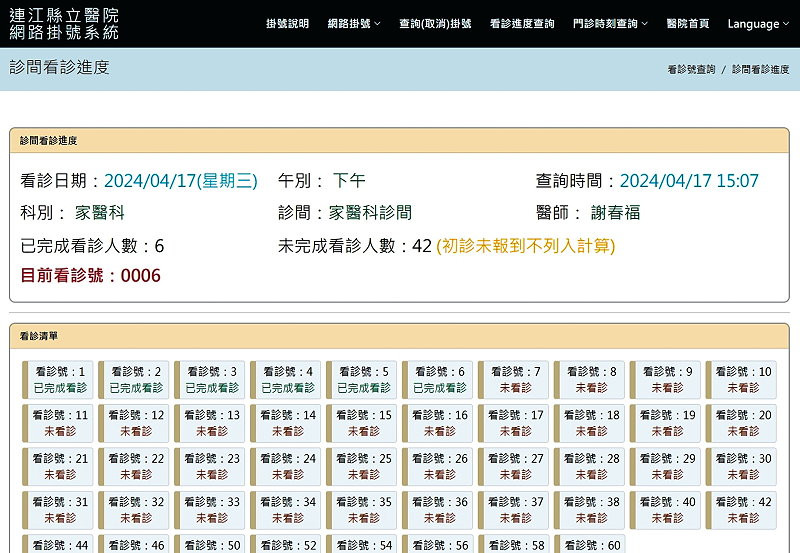Image resolution: width=800 pixels, height=553 pixels.
Task: Select queue card 看診號：56
Action: coord(437,544)
